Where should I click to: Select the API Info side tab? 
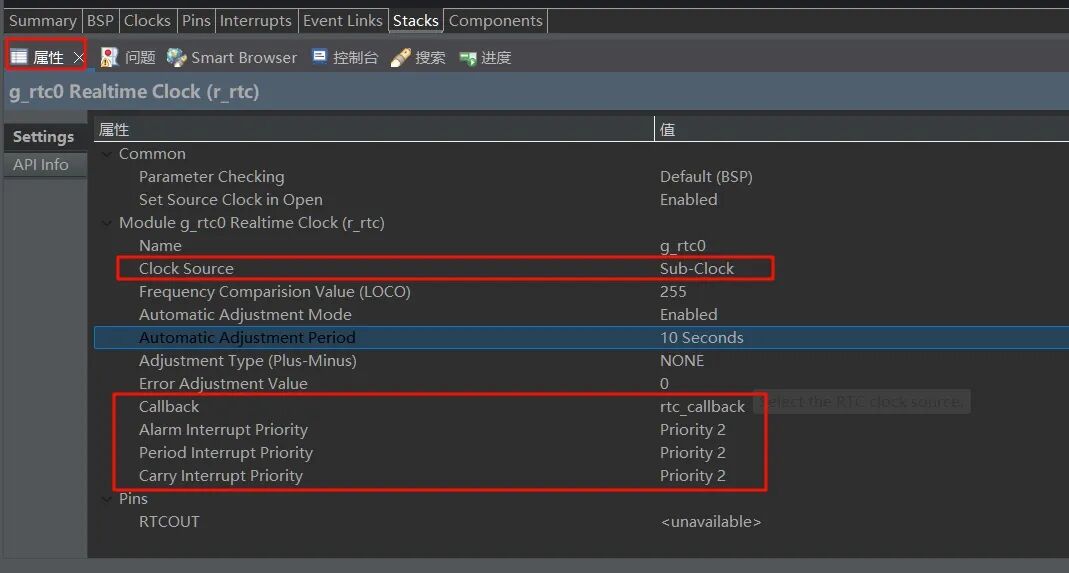coord(41,164)
